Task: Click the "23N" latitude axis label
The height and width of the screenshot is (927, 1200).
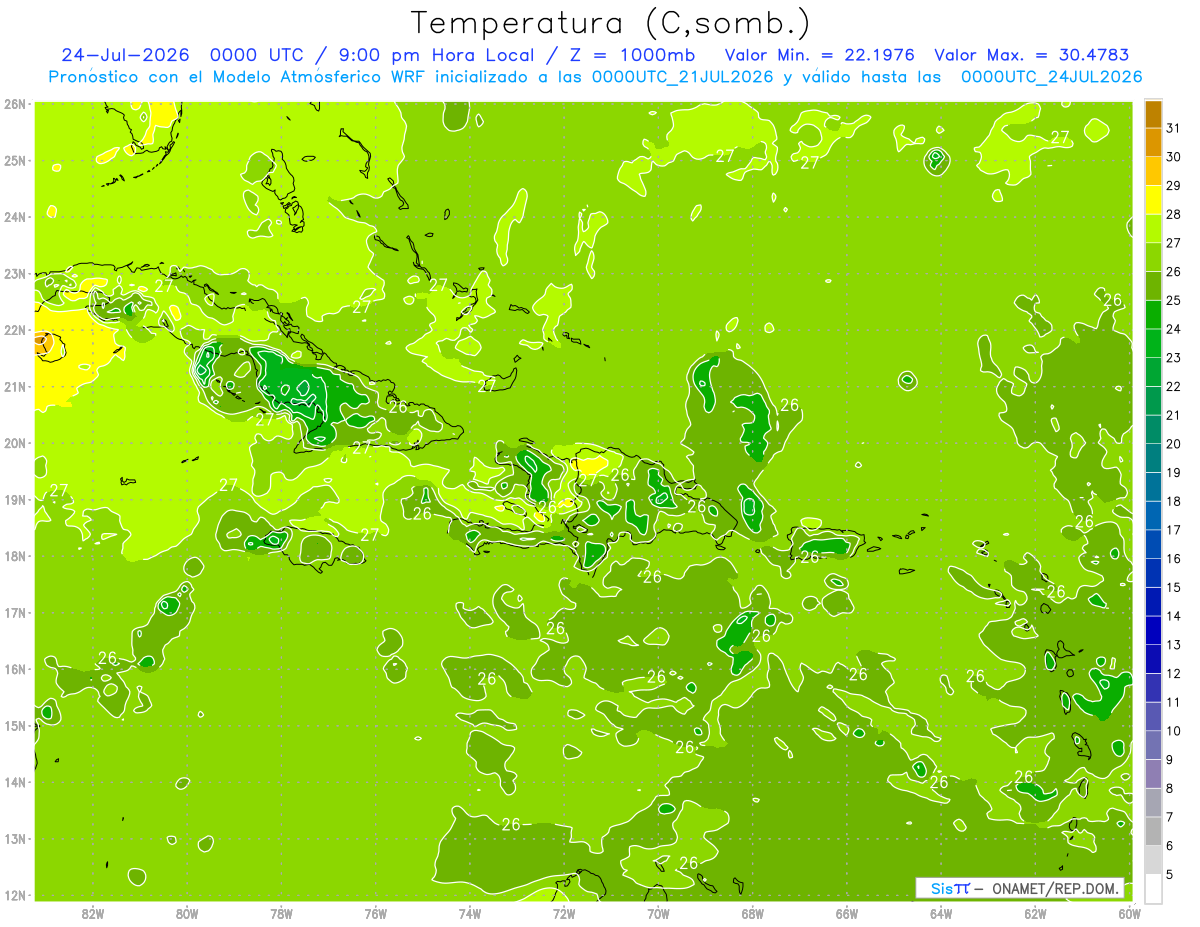Action: pyautogui.click(x=15, y=273)
